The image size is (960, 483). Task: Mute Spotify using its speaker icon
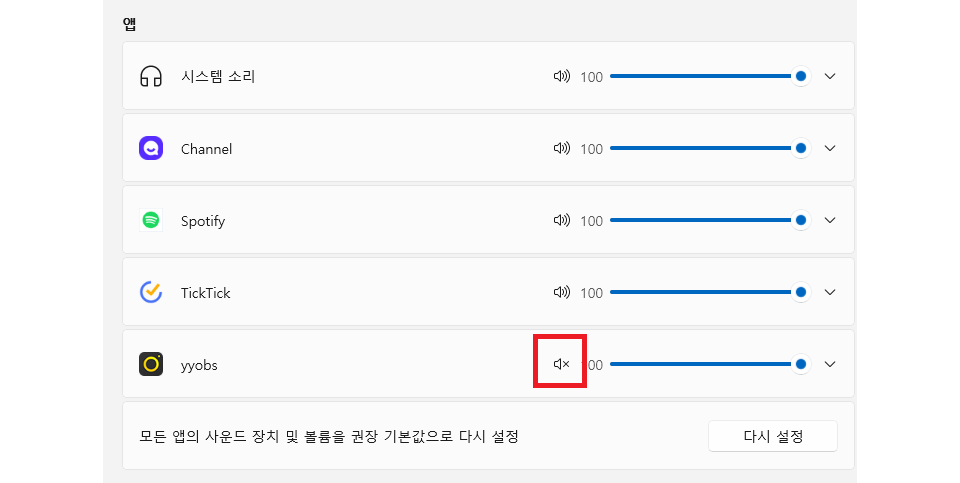[561, 220]
